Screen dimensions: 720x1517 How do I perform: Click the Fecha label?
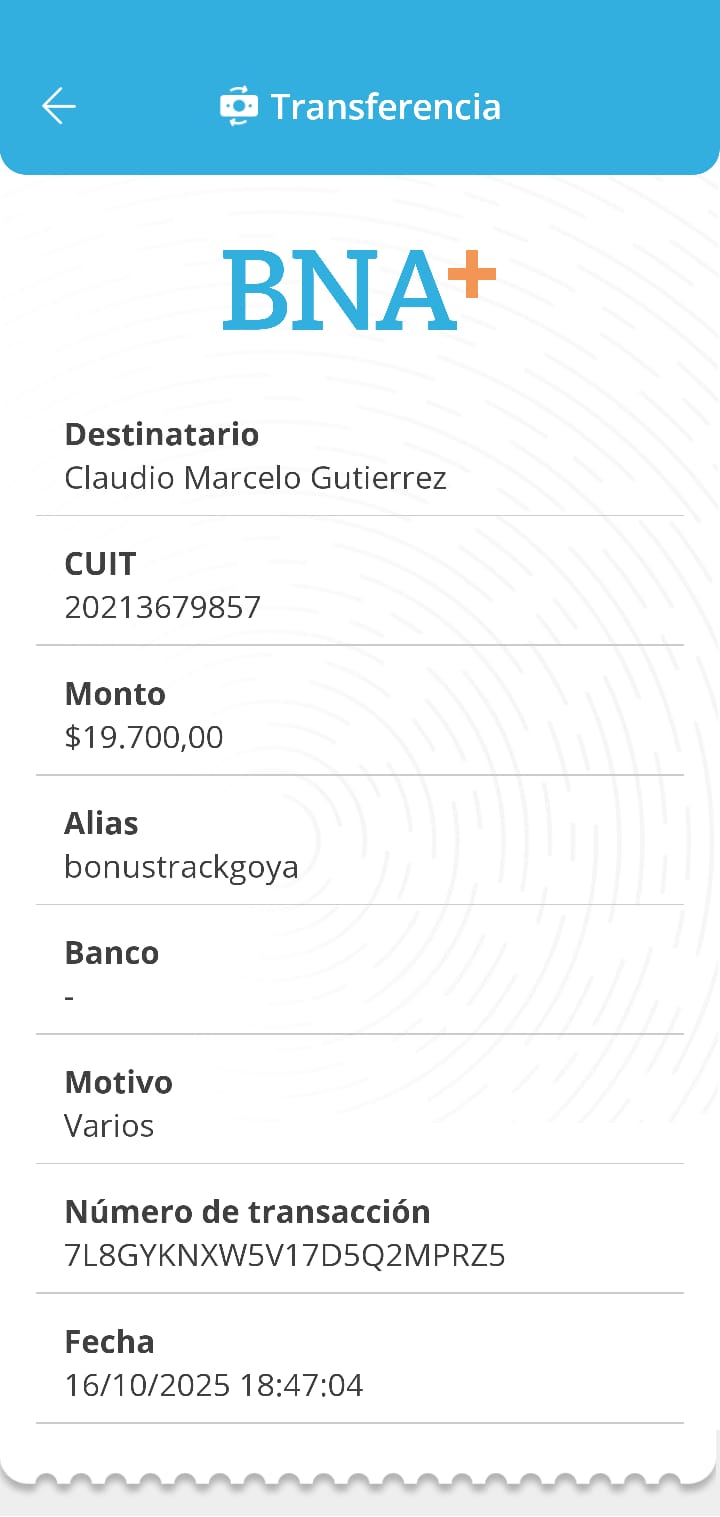pyautogui.click(x=110, y=1341)
